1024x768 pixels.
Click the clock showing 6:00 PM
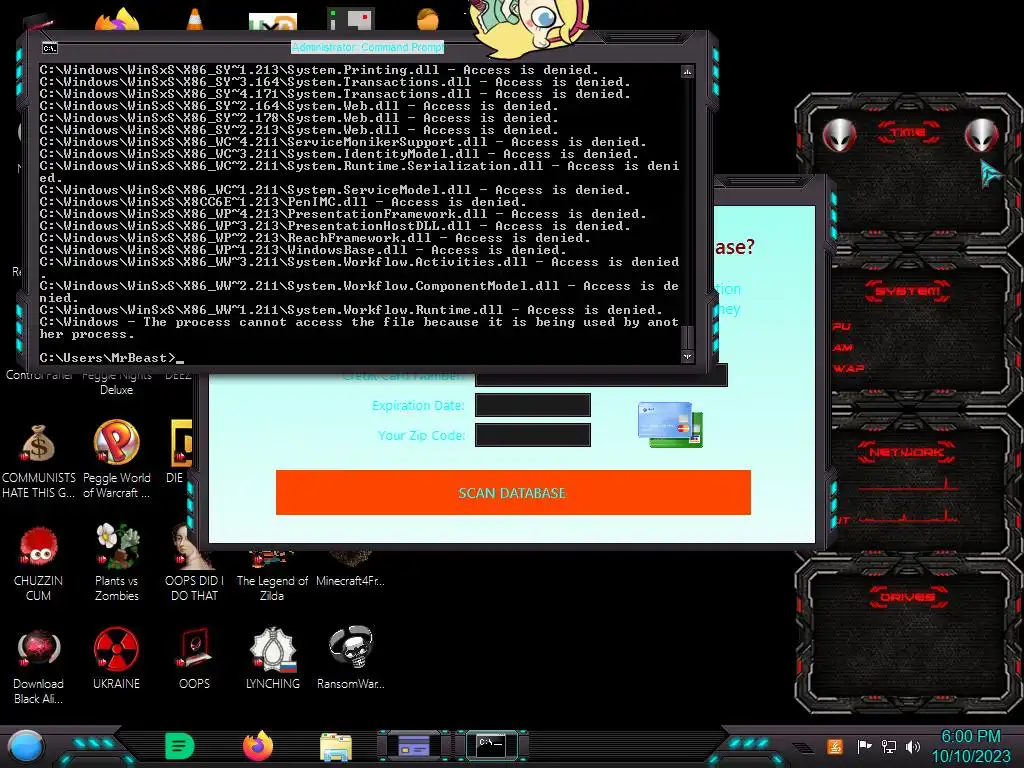(970, 737)
